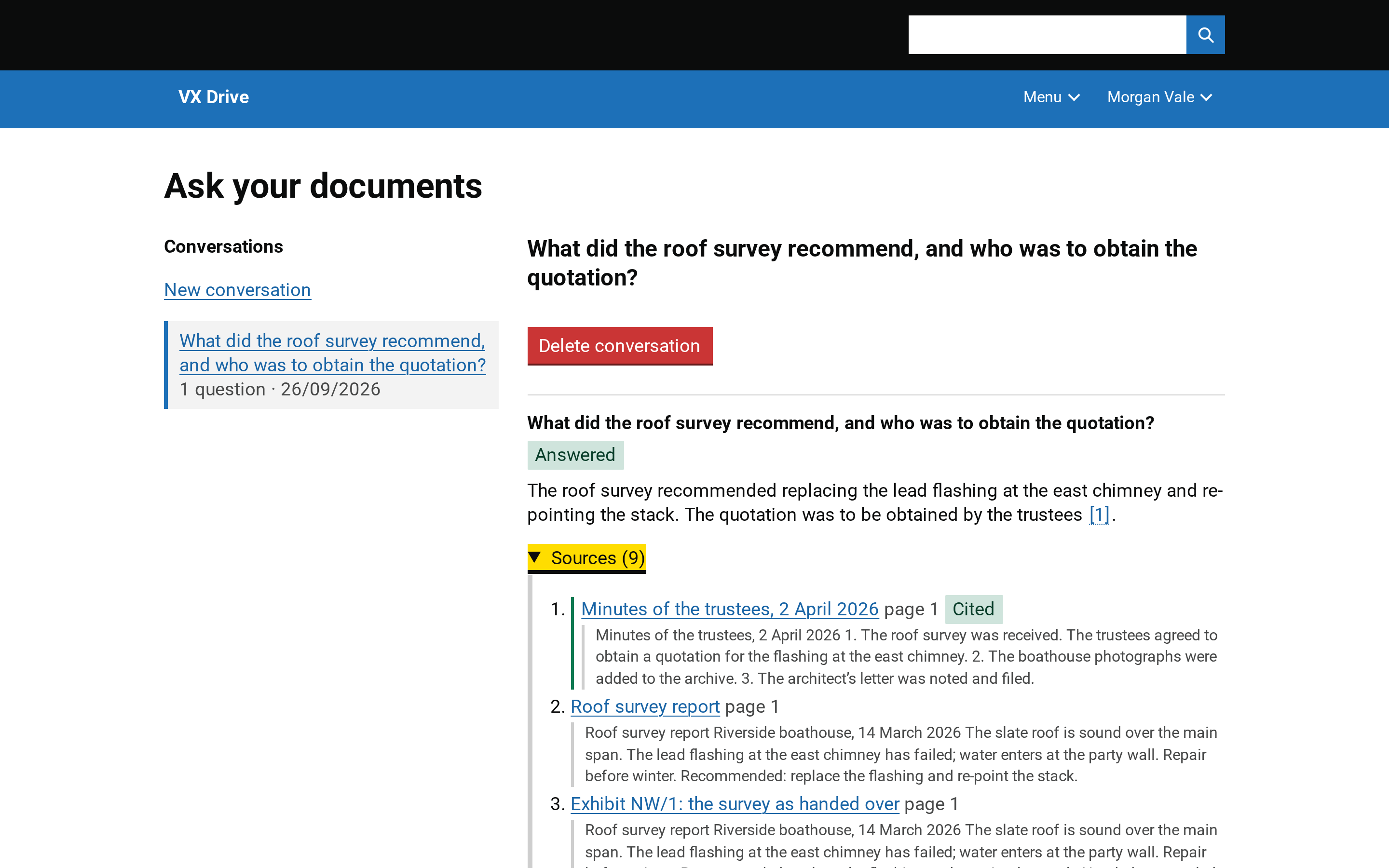Open the roof survey conversation in sidebar
1389x868 pixels.
coord(333,353)
